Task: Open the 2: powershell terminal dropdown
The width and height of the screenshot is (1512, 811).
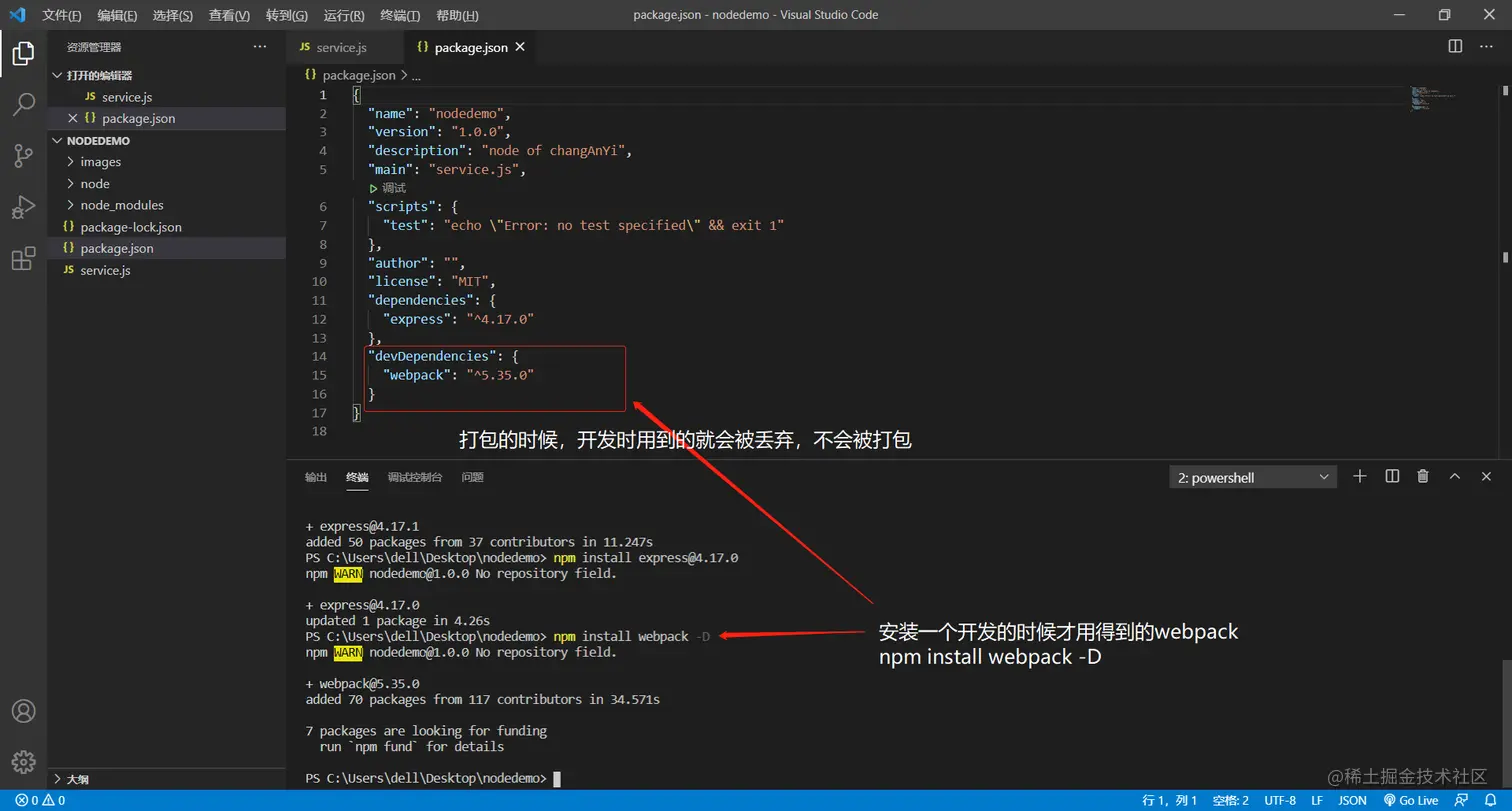Action: point(1252,477)
